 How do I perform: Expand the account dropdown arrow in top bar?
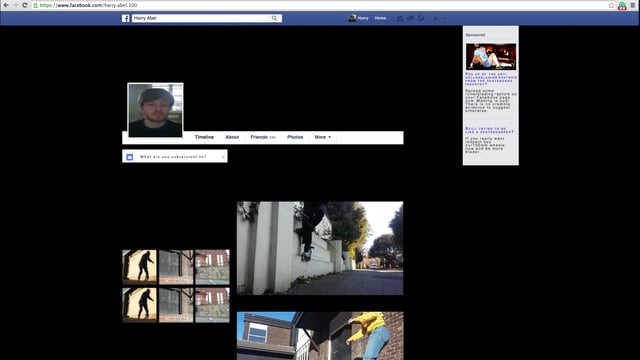coord(445,18)
